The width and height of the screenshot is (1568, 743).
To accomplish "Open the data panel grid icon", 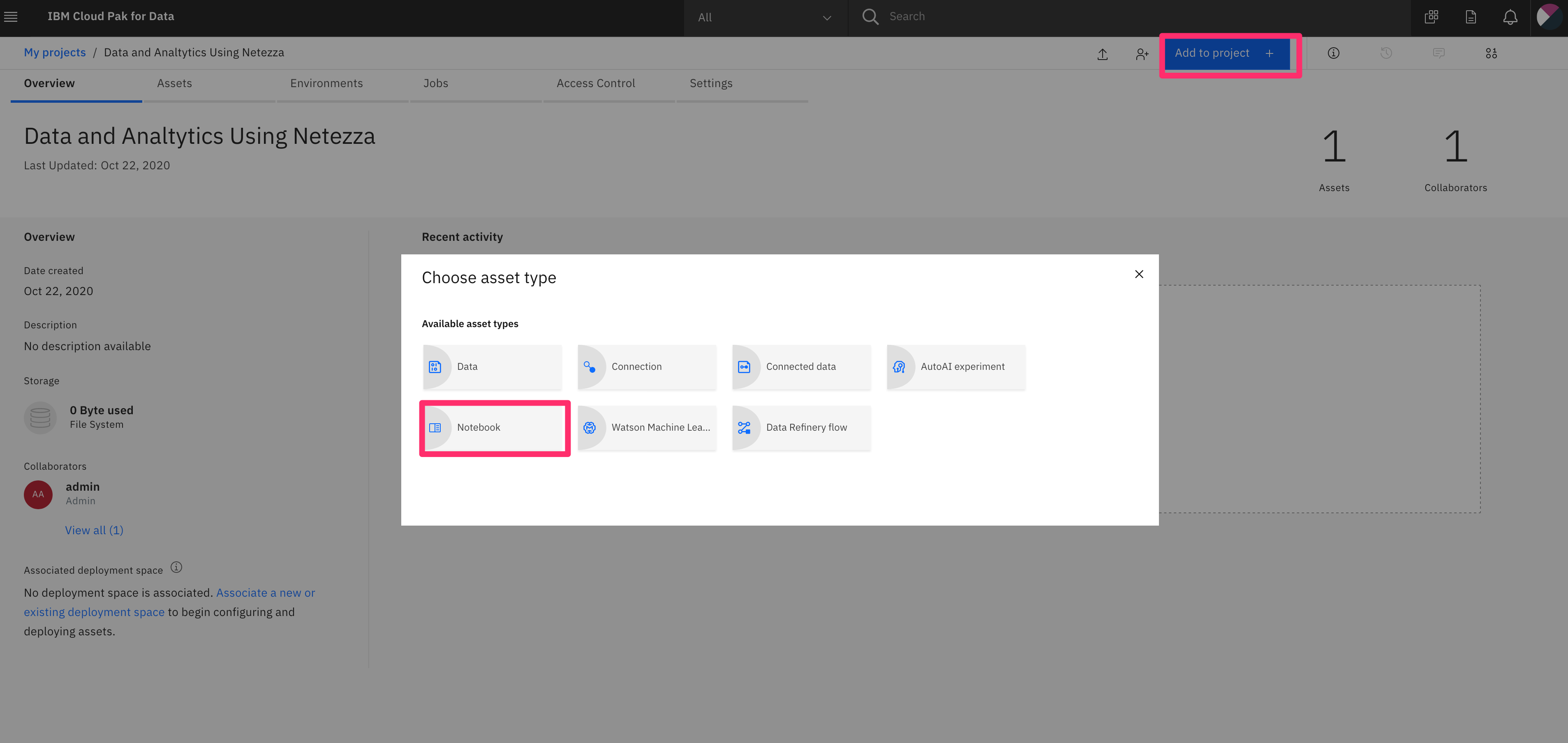I will [x=1491, y=53].
